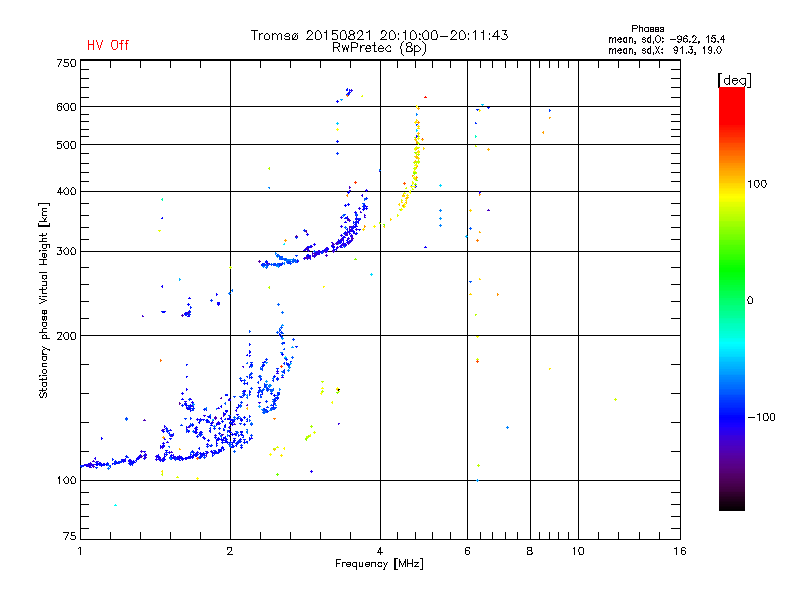Click the y-axis tick label '300'
This screenshot has width=800, height=600.
pyautogui.click(x=66, y=251)
